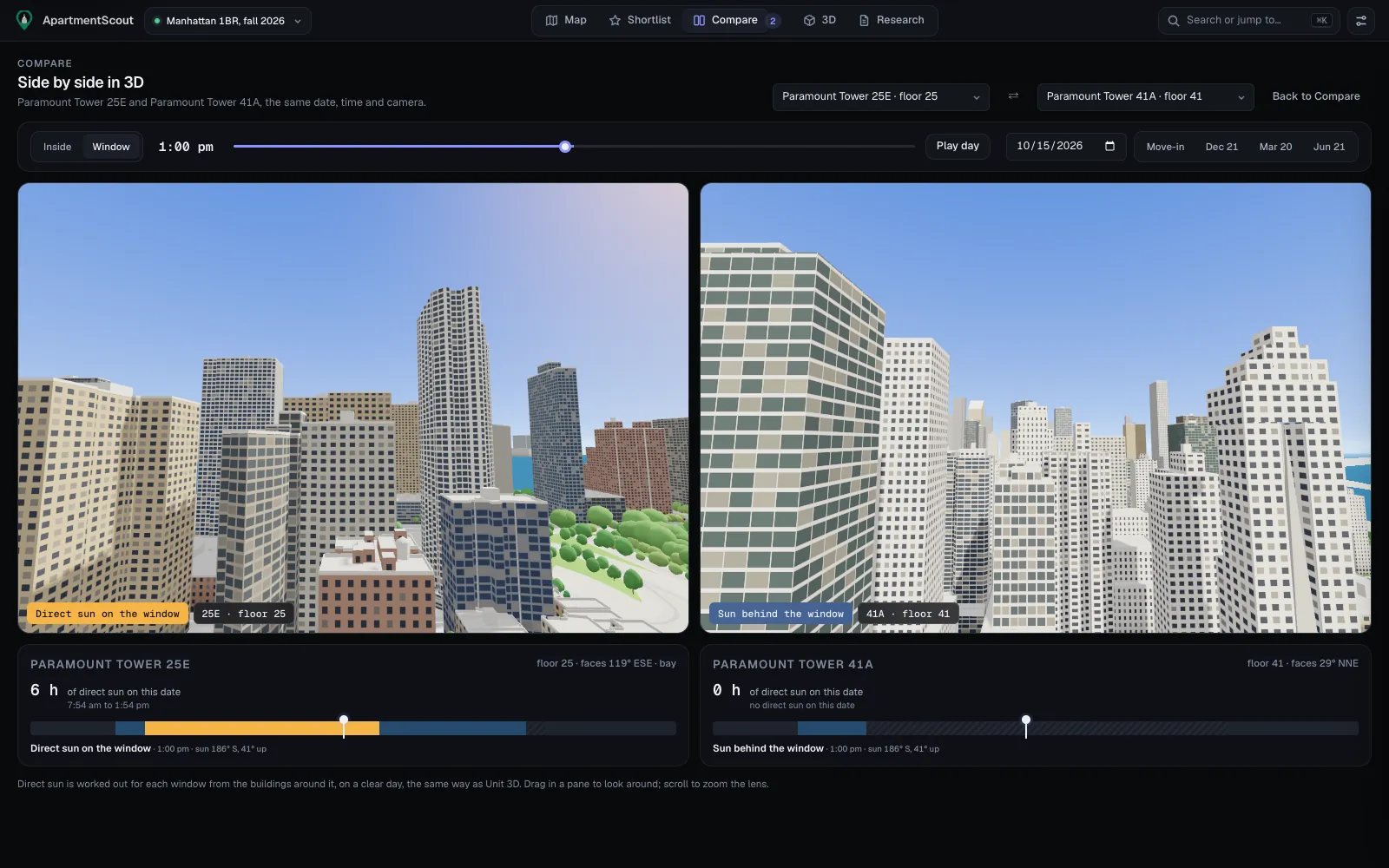The height and width of the screenshot is (868, 1389).
Task: Click 'floor 41 · faces 29° NNE' text
Action: (1302, 663)
